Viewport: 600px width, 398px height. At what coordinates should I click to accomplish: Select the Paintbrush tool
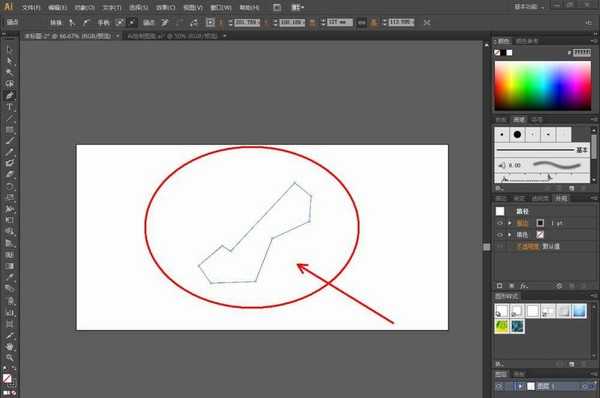point(10,141)
